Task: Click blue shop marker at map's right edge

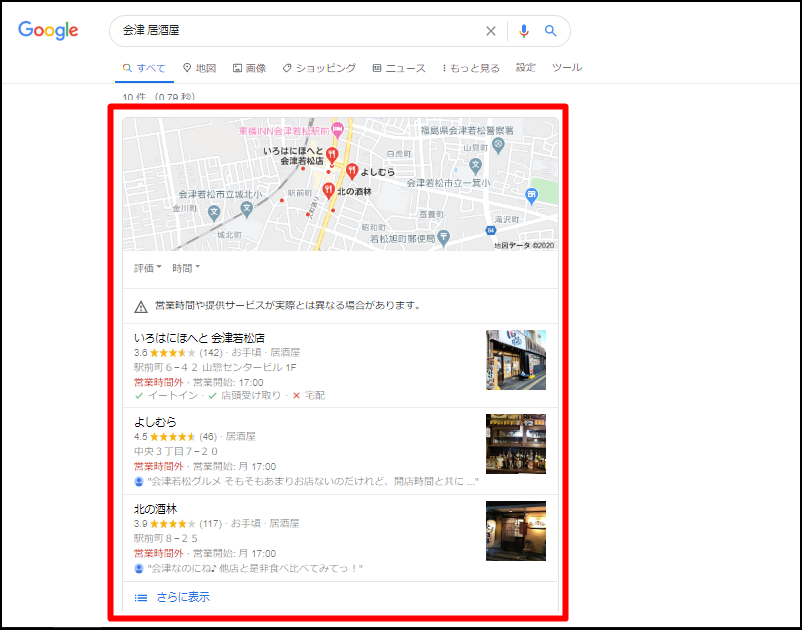Action: click(532, 195)
